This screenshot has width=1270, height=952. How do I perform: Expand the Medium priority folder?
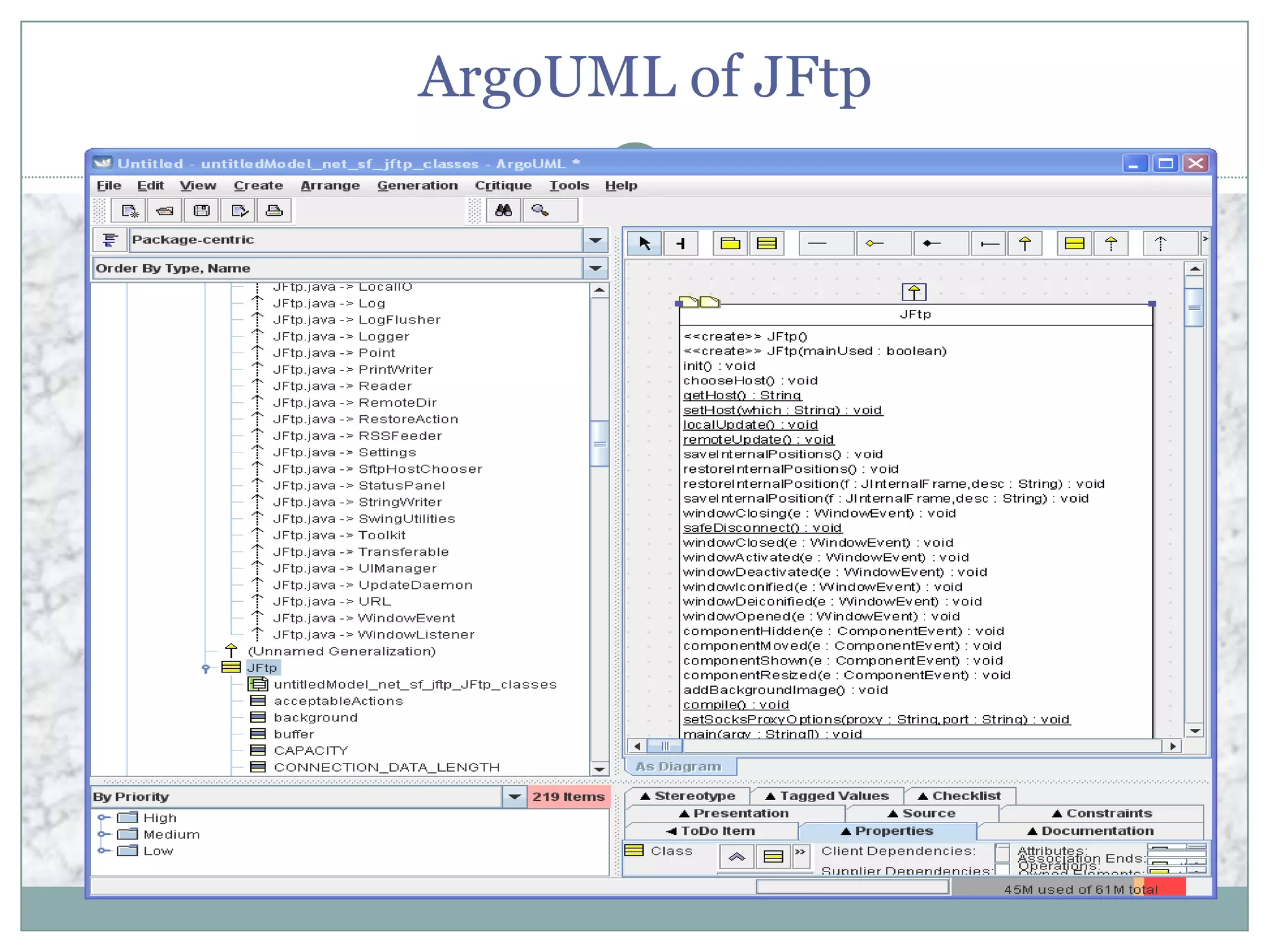[x=103, y=834]
